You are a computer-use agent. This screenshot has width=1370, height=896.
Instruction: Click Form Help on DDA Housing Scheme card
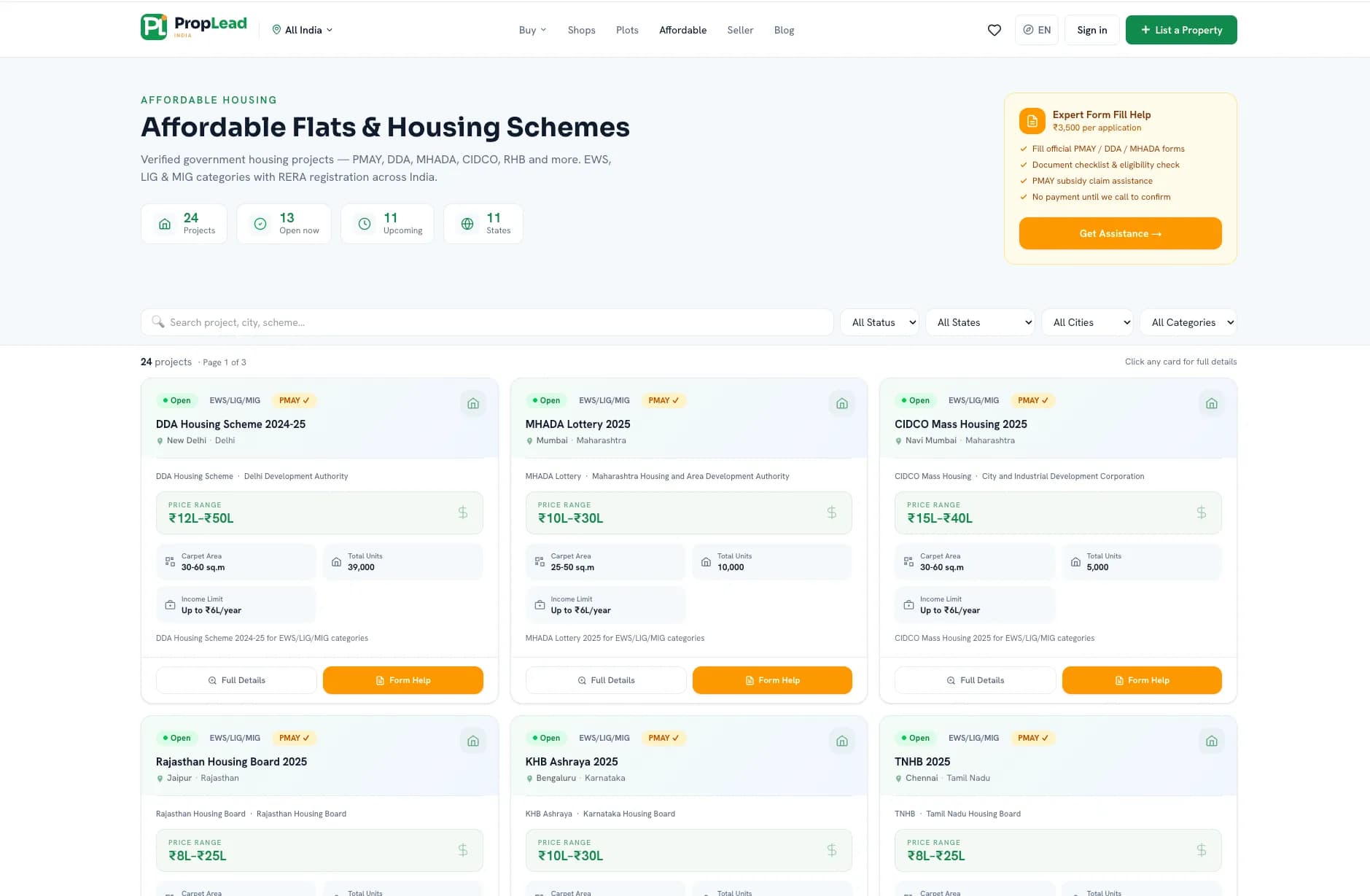click(x=403, y=680)
